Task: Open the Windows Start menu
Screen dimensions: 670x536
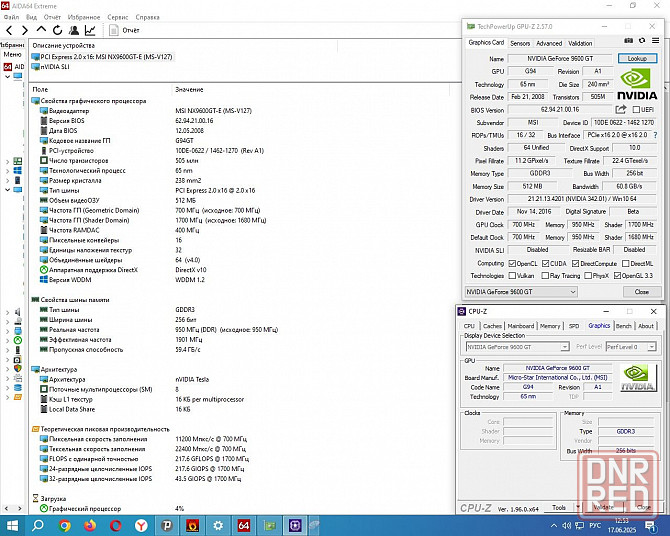Action: pyautogui.click(x=12, y=525)
